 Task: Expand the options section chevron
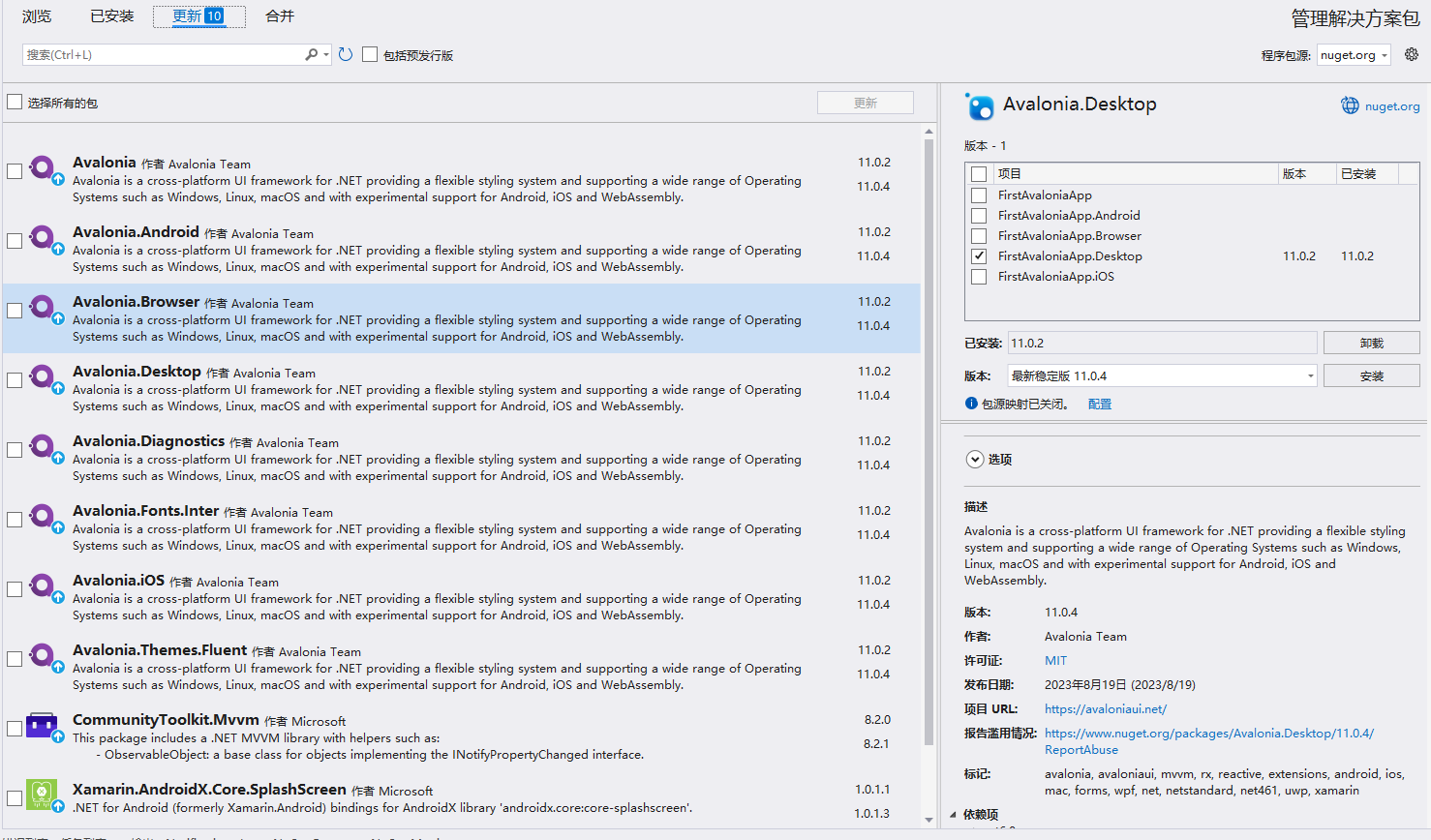pos(975,460)
